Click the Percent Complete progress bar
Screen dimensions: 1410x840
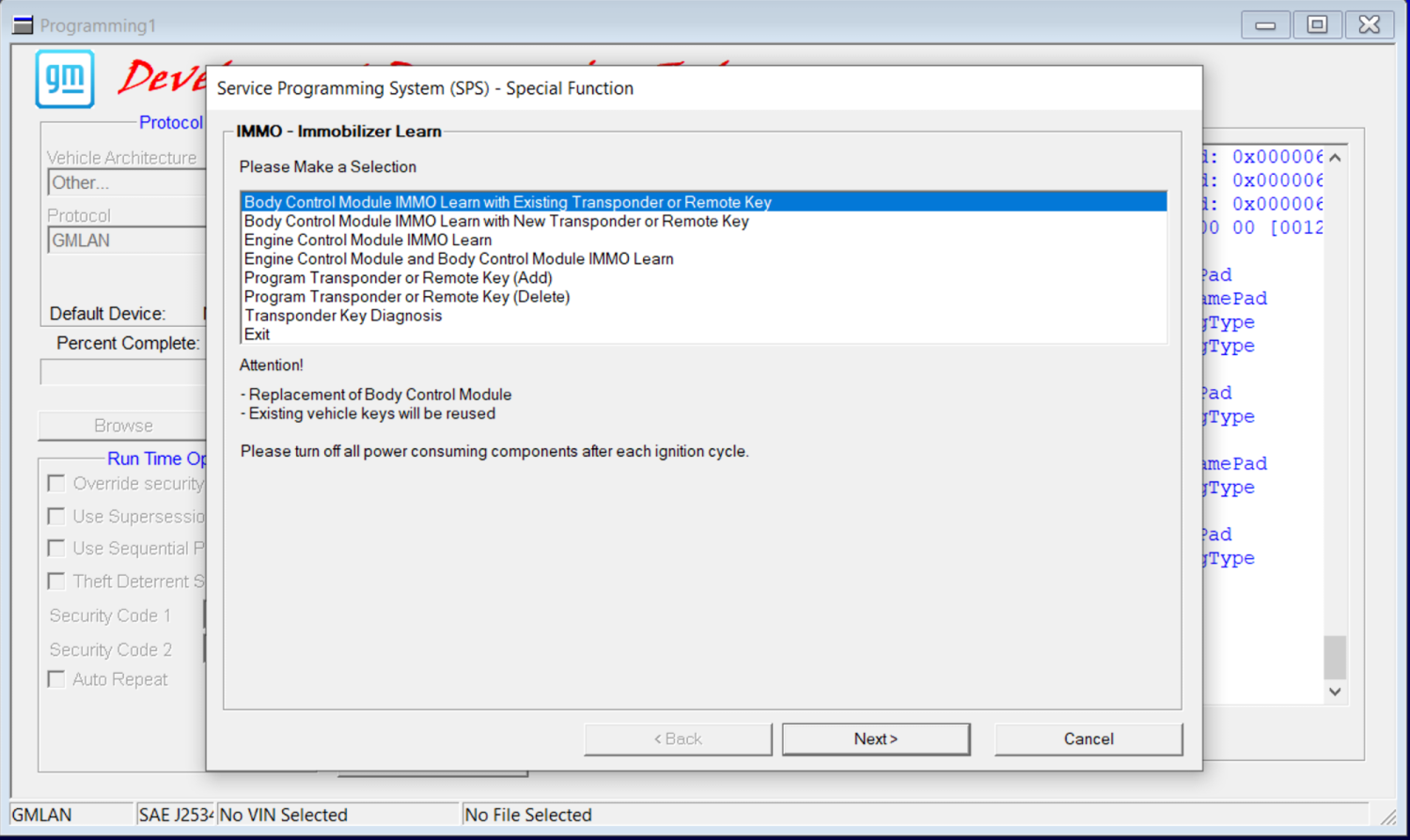123,372
